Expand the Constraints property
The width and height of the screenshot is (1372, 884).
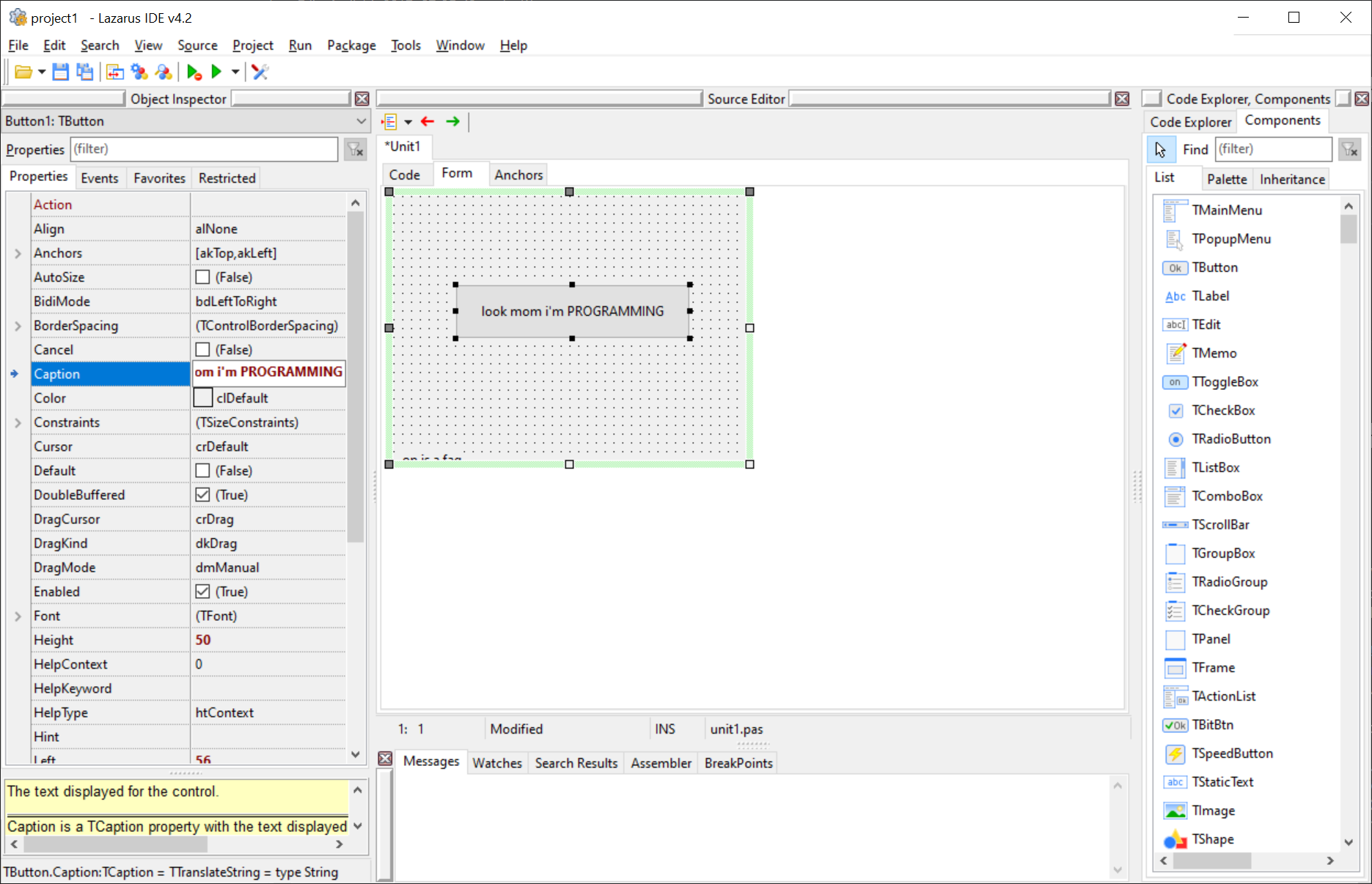18,422
